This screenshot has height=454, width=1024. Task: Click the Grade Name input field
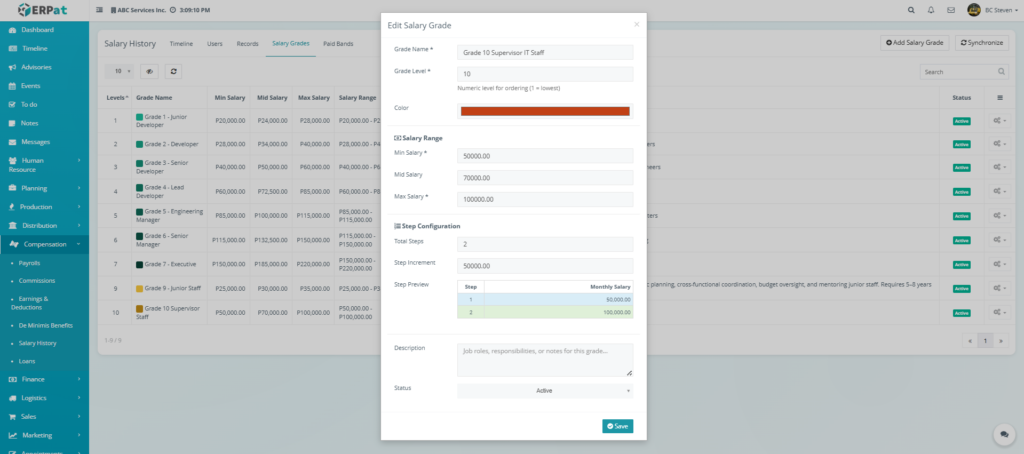coord(545,52)
